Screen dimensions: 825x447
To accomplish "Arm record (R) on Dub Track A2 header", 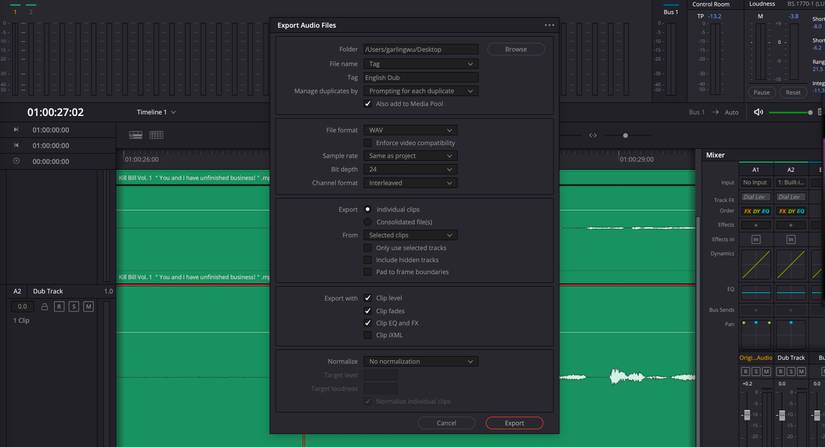I will [x=59, y=306].
